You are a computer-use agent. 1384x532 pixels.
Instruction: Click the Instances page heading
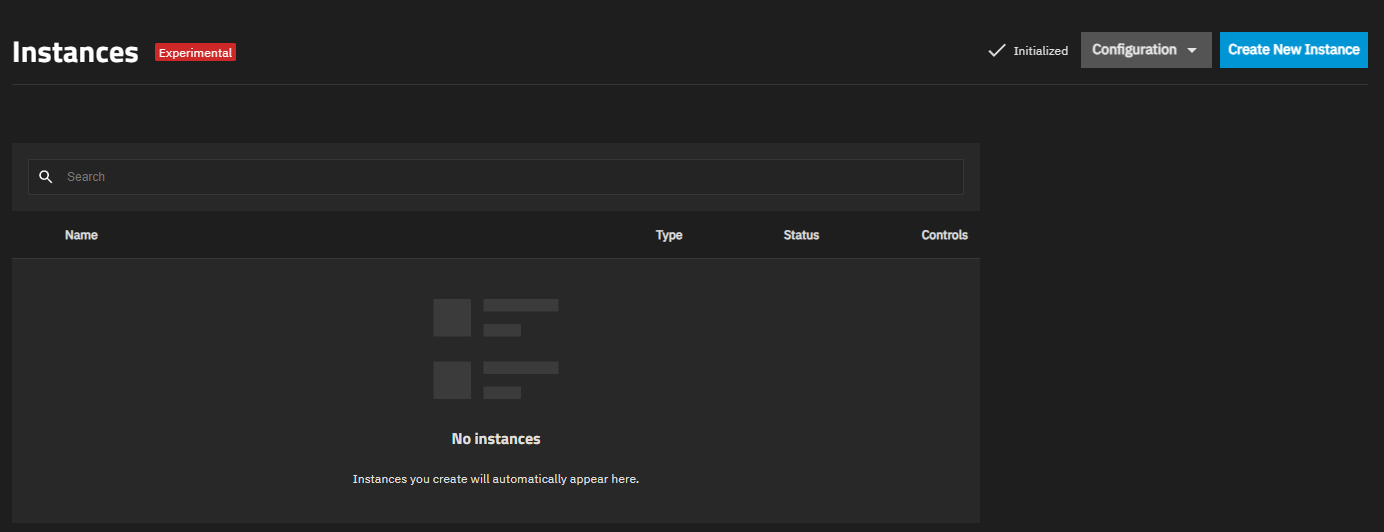[x=75, y=52]
